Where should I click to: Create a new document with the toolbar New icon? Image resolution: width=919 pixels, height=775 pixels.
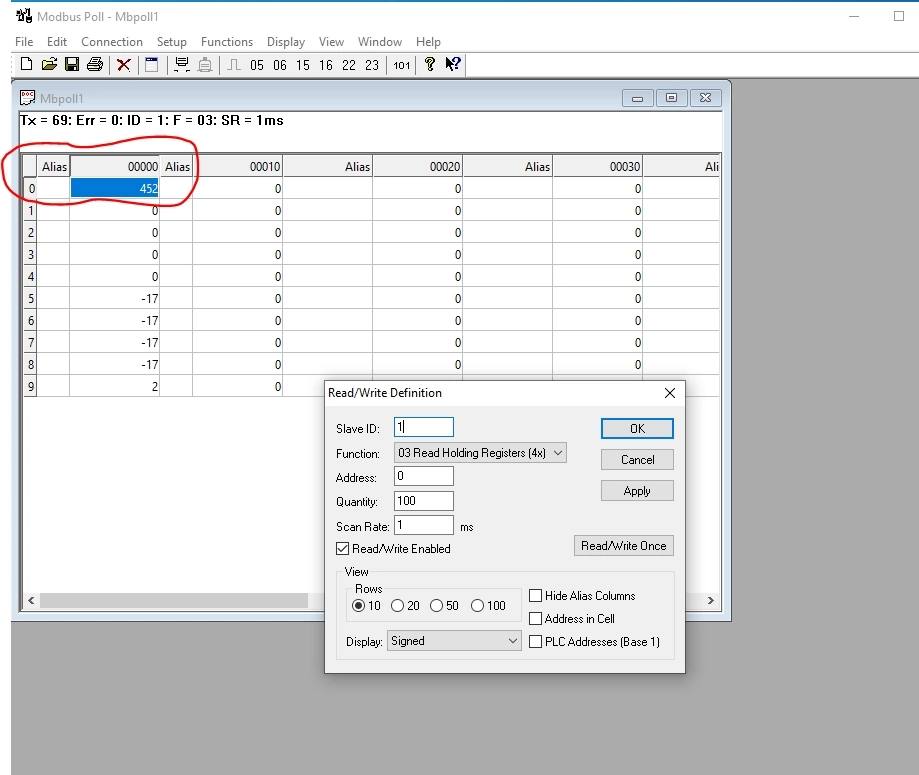[26, 64]
